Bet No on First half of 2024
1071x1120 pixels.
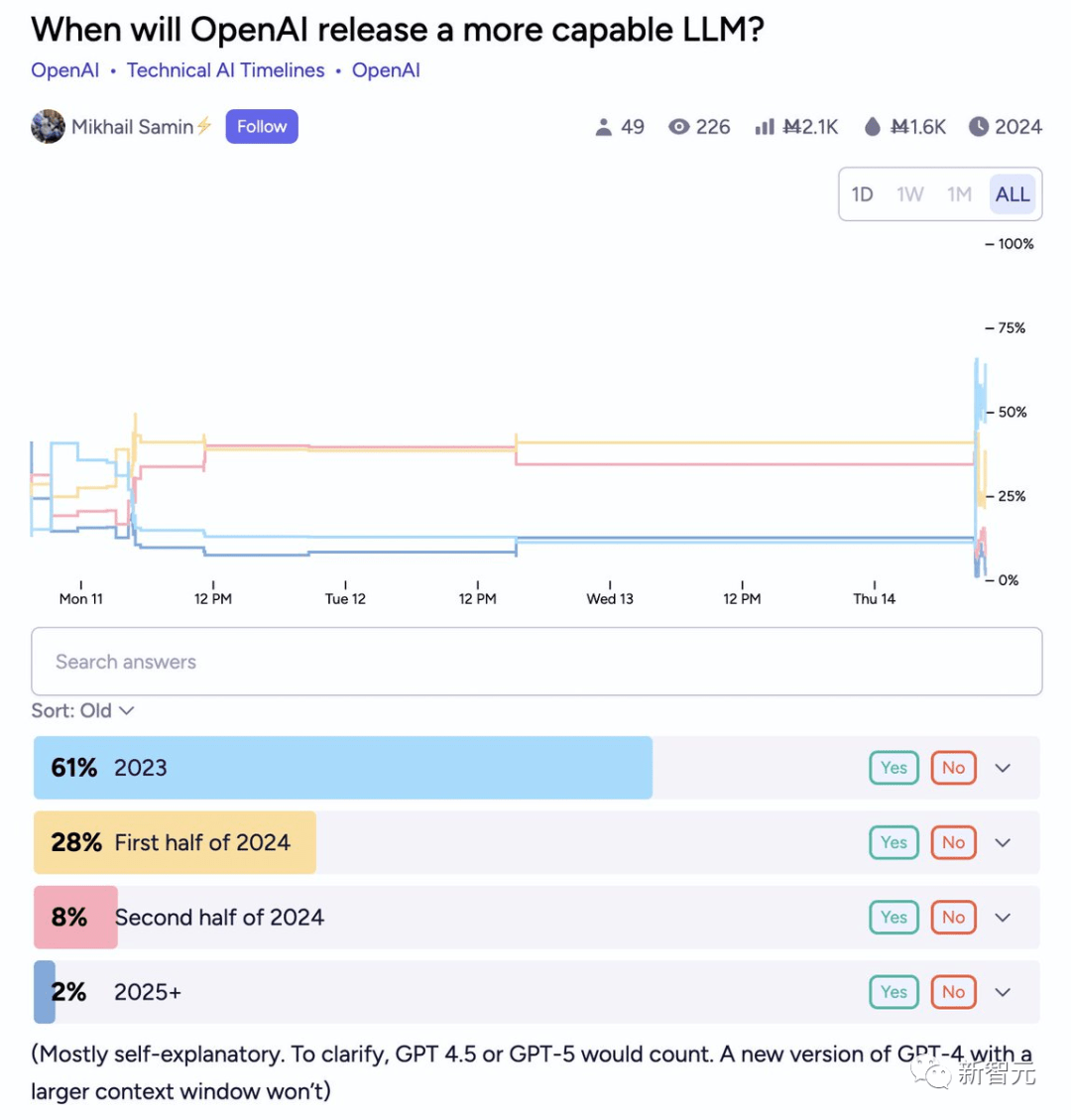(953, 843)
